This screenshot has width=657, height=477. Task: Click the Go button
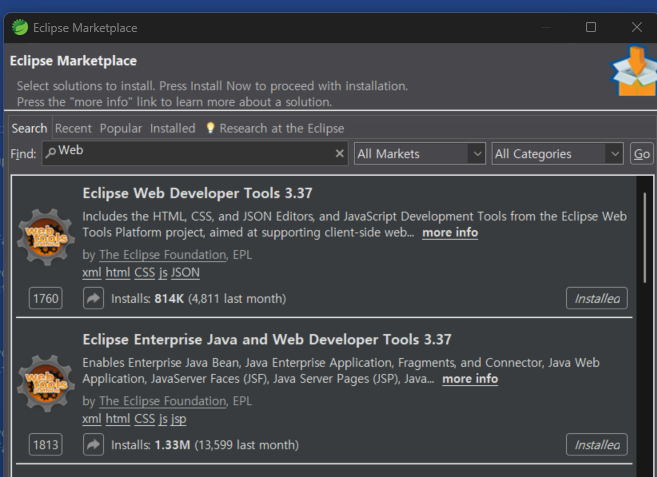(642, 154)
